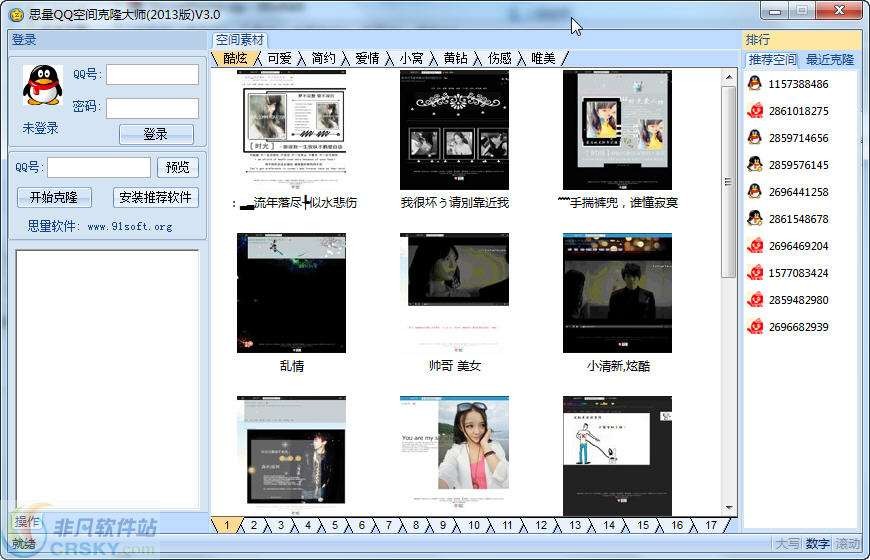Open the 我很坏请别靠近我 template thumbnail
This screenshot has width=870, height=560.
454,130
